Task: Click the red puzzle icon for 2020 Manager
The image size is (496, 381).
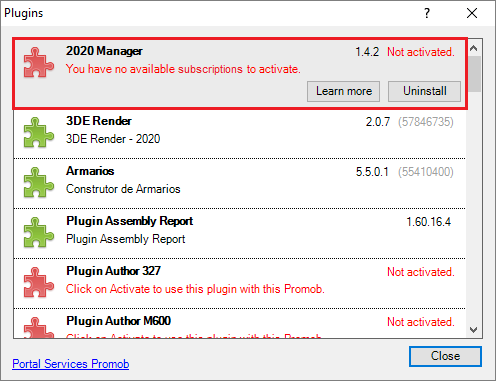Action: (x=39, y=62)
